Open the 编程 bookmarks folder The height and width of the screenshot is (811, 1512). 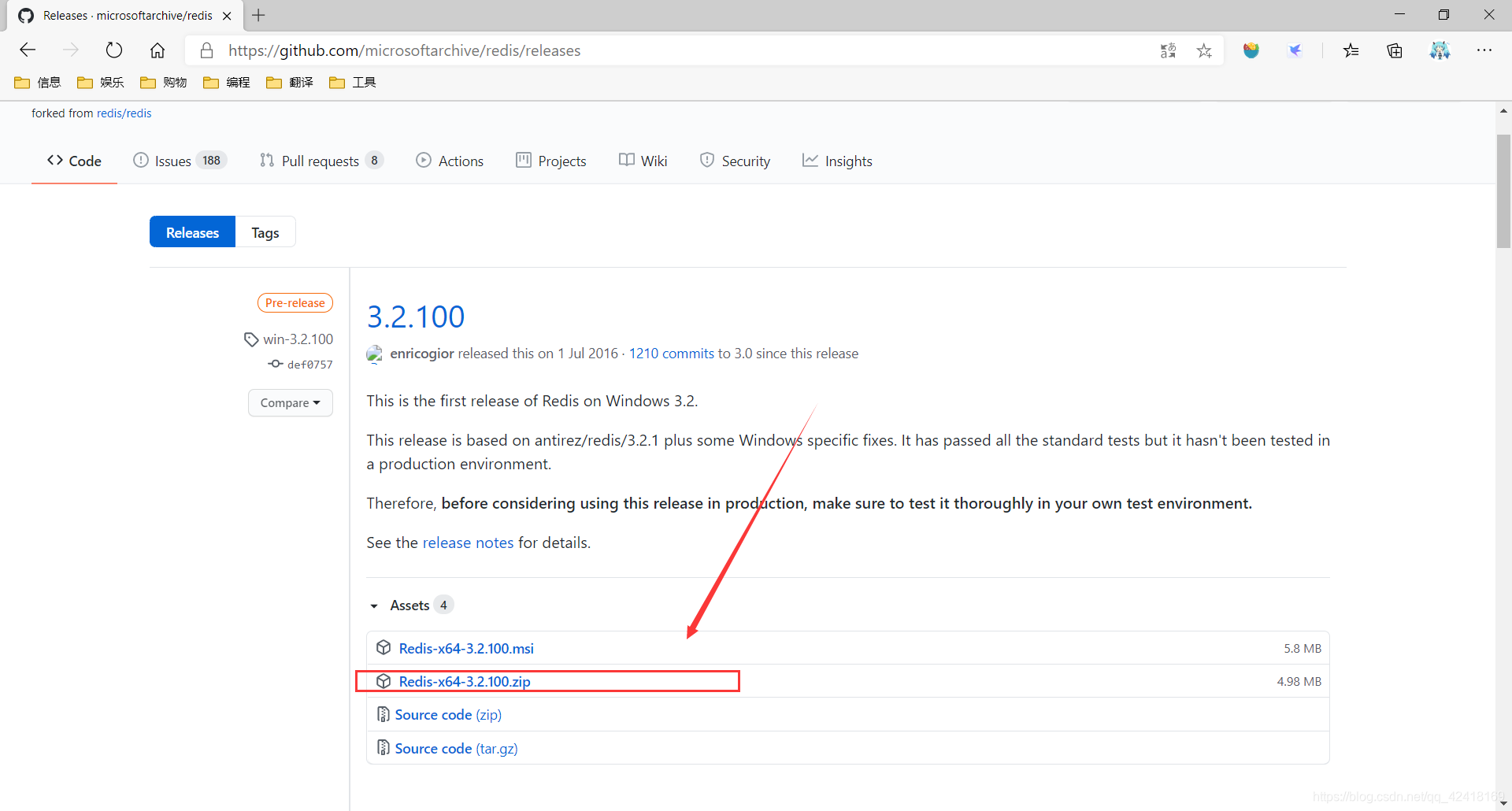click(227, 82)
